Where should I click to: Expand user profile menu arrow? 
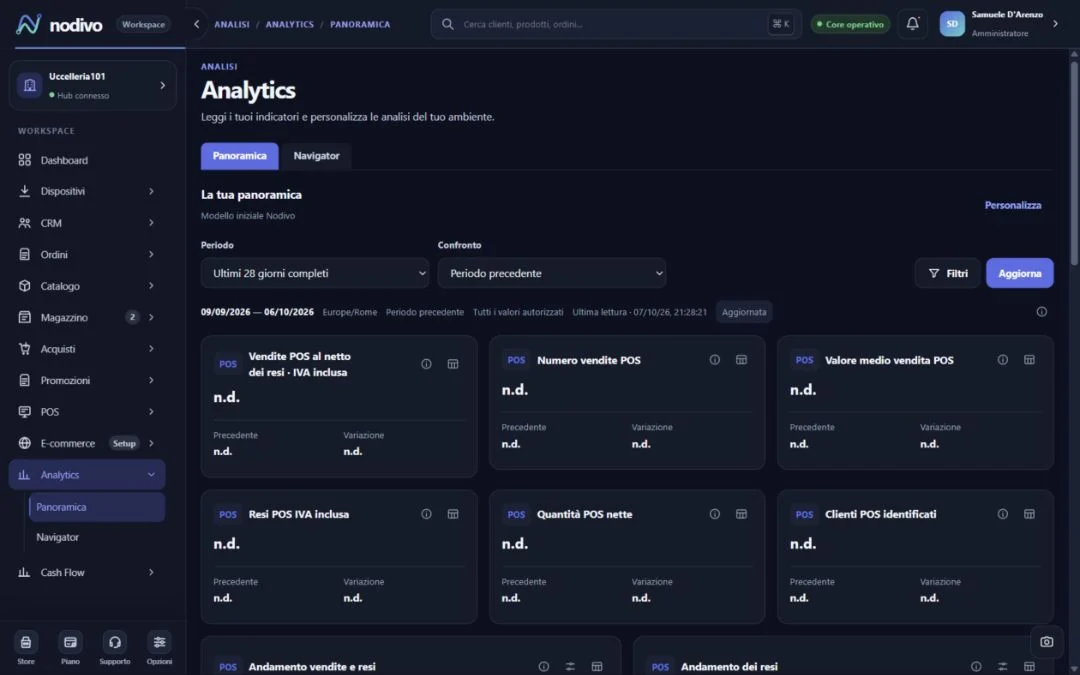(x=1055, y=24)
